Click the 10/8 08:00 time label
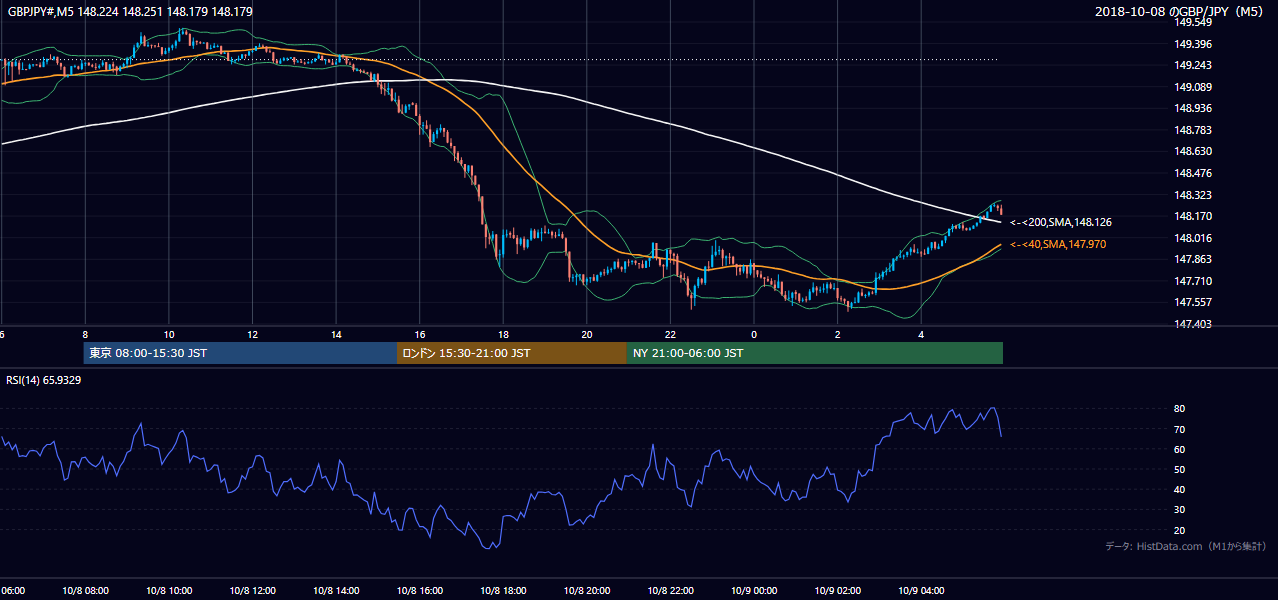The width and height of the screenshot is (1278, 600). (x=85, y=591)
